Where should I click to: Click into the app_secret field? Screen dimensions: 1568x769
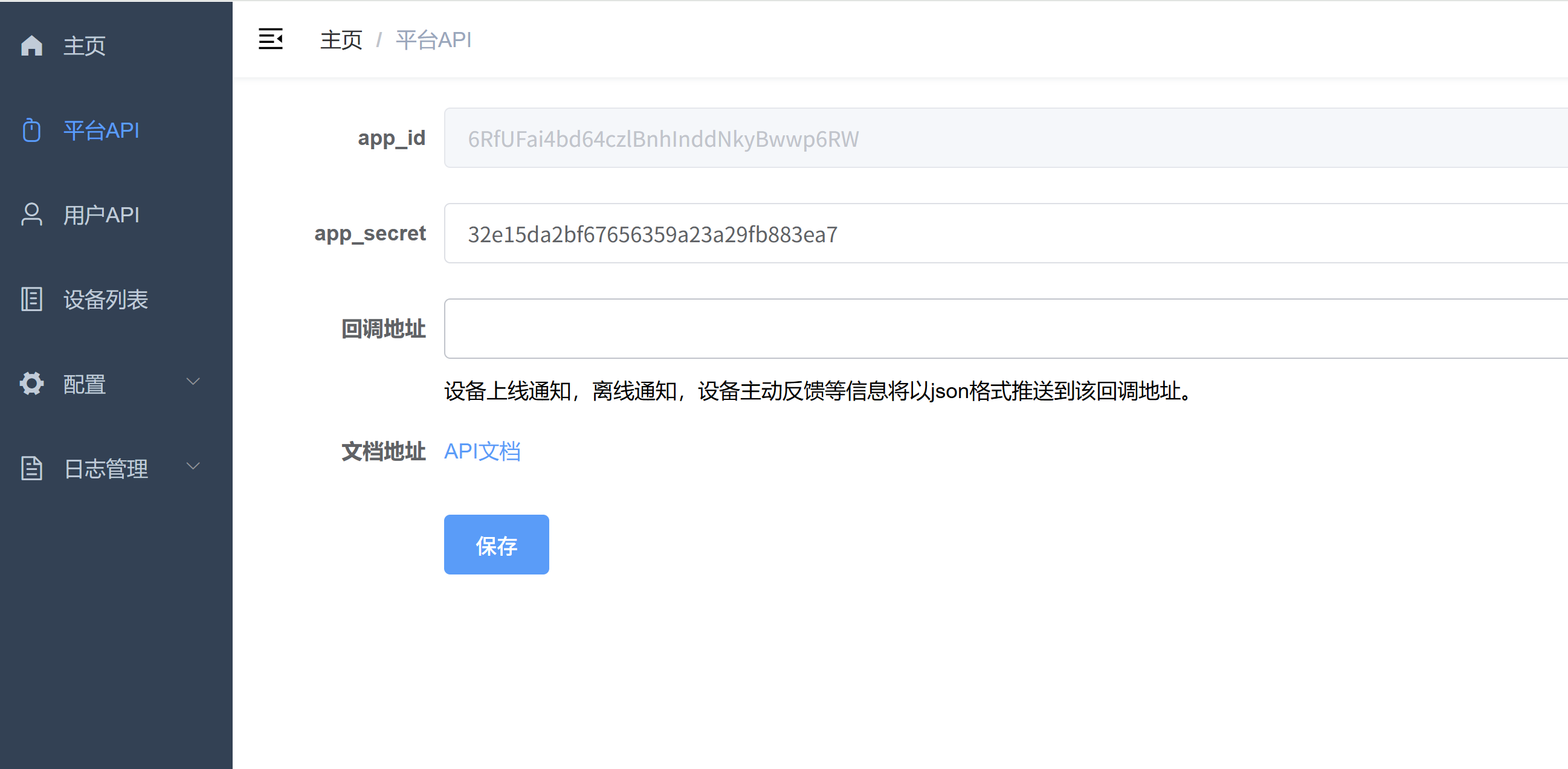pos(1004,234)
